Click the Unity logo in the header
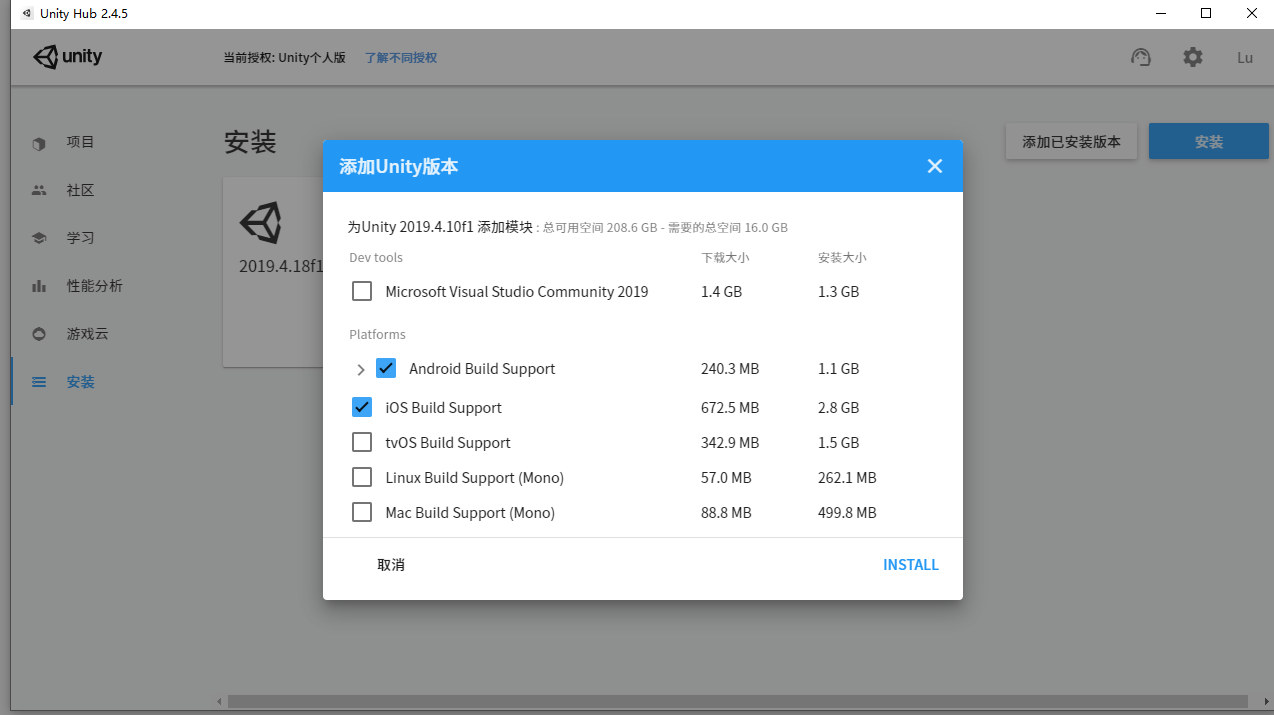This screenshot has height=715, width=1274. coord(68,57)
